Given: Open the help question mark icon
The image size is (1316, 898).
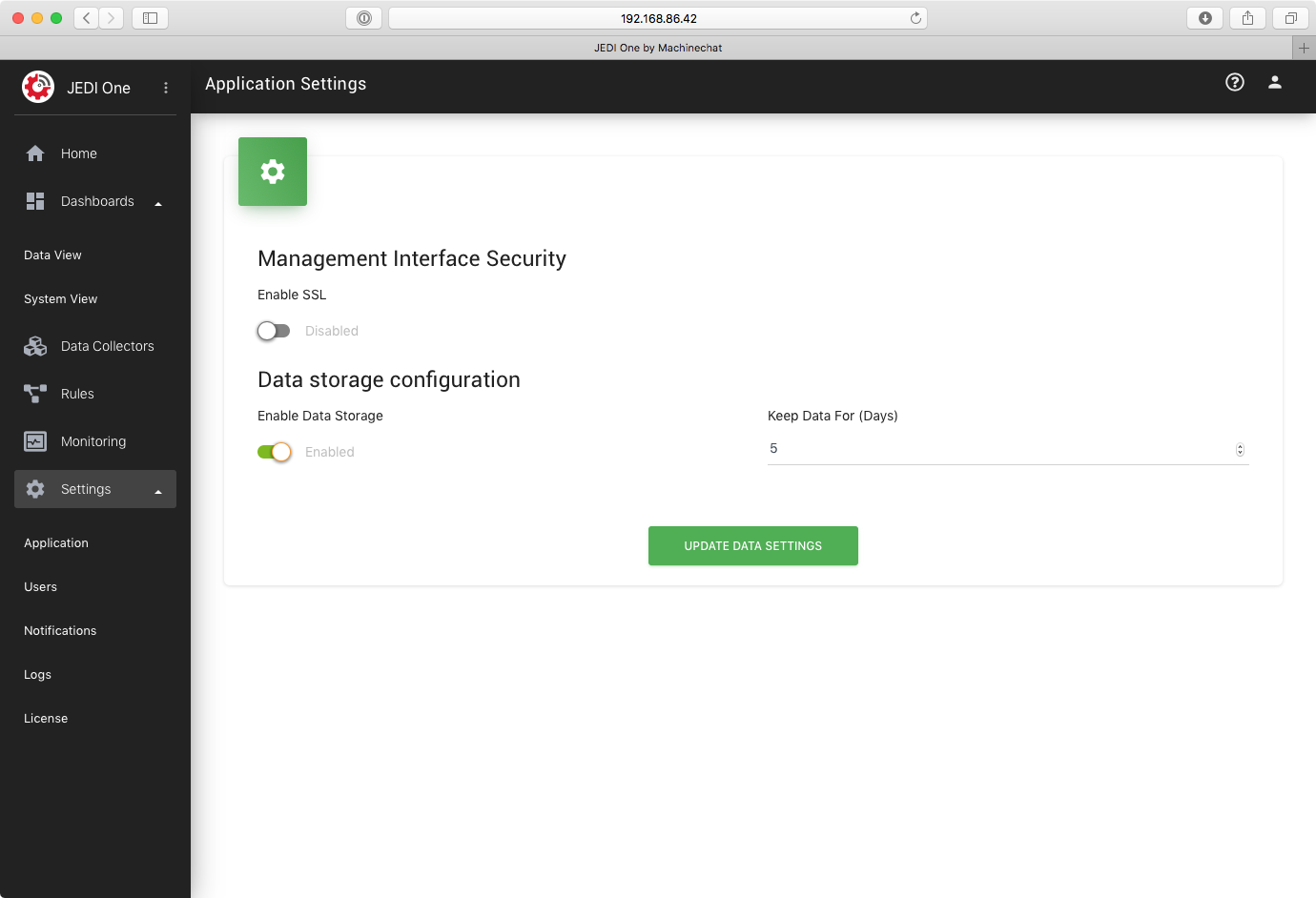Looking at the screenshot, I should click(x=1234, y=83).
